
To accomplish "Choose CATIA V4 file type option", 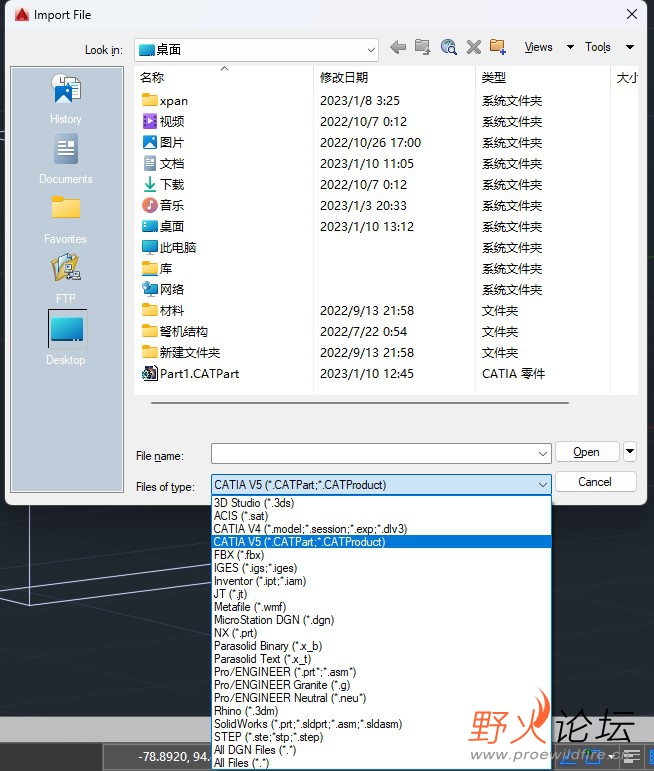I will pyautogui.click(x=381, y=529).
